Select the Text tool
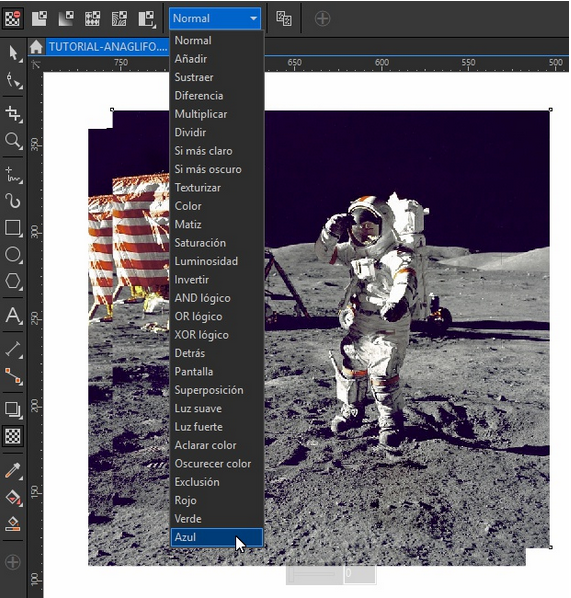This screenshot has height=598, width=571. [x=13, y=316]
